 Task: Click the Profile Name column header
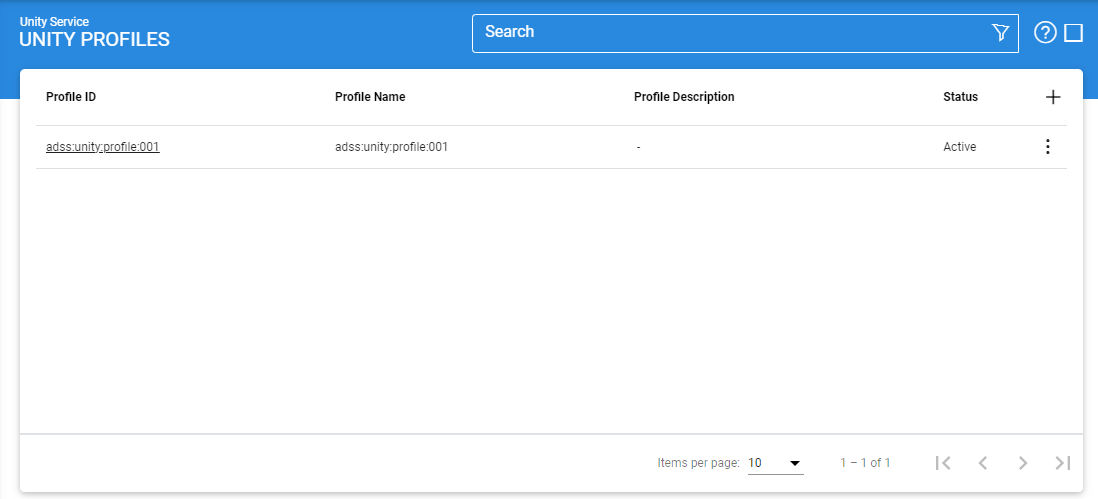tap(370, 97)
